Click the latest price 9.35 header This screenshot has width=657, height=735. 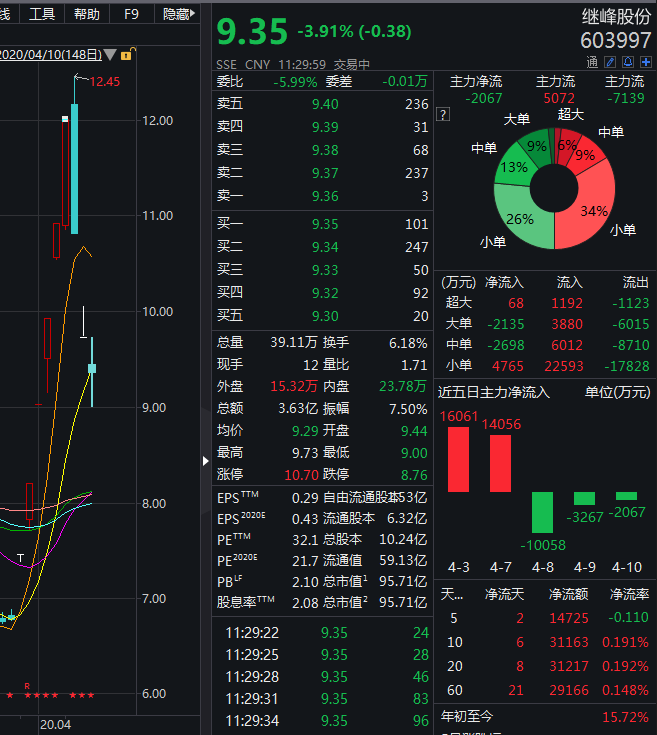point(252,31)
